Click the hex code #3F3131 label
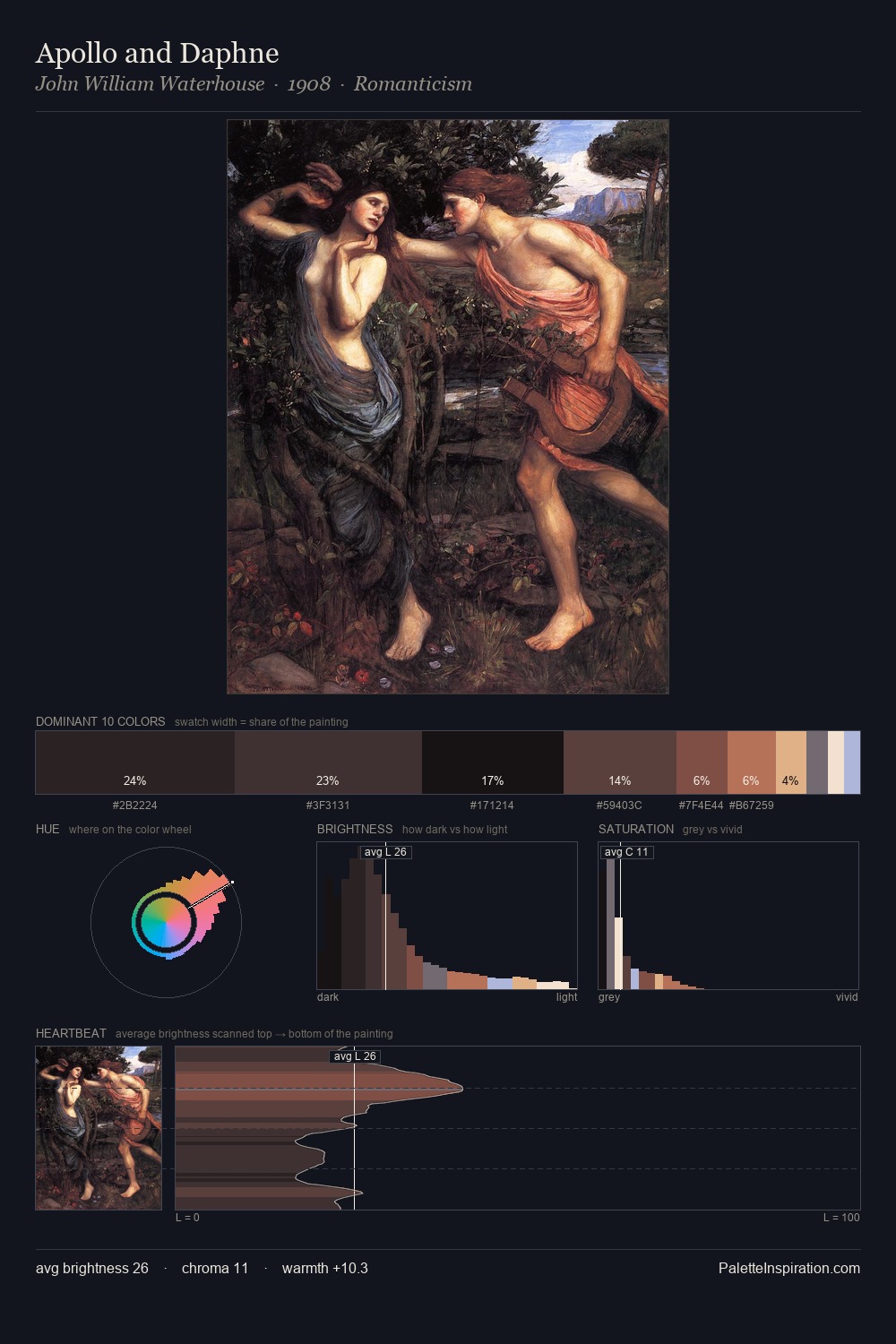Viewport: 896px width, 1344px height. pos(328,806)
